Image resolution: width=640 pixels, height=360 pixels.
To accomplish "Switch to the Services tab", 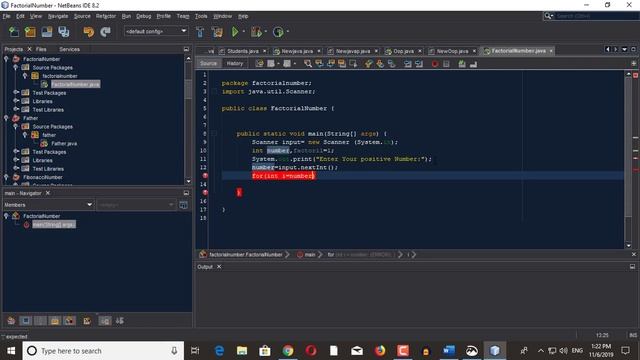I will [69, 49].
